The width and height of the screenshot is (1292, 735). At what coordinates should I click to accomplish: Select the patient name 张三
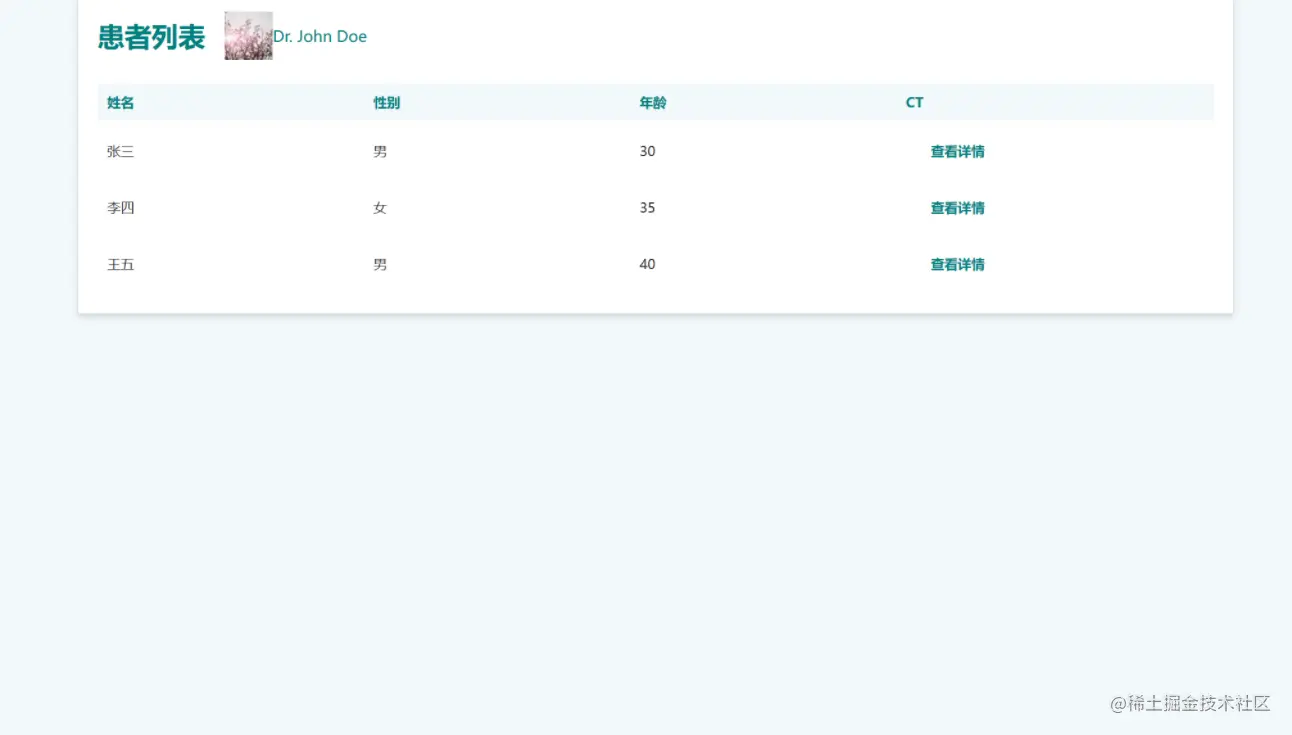tap(121, 152)
